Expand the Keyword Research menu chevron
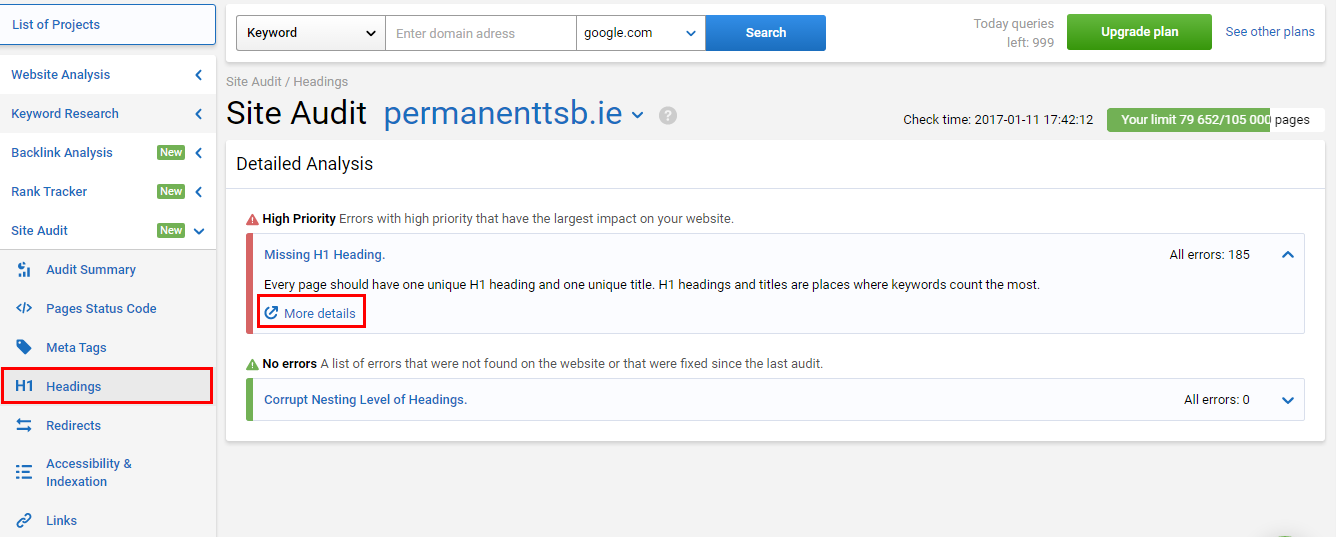1336x537 pixels. click(198, 114)
